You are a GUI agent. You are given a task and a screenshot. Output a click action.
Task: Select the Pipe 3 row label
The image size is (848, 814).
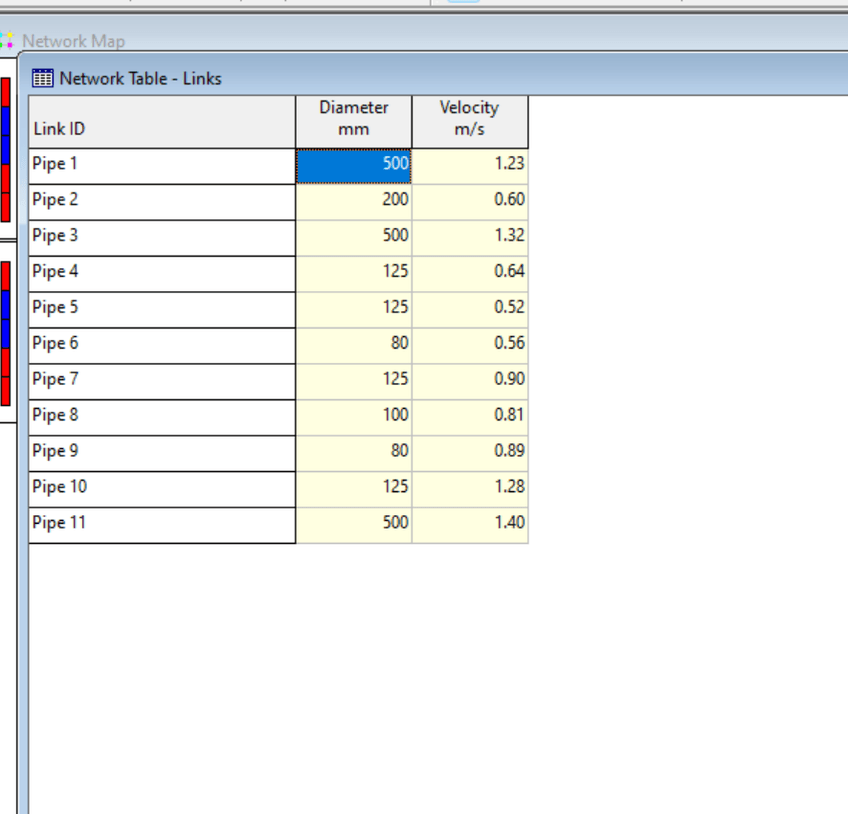pos(162,237)
